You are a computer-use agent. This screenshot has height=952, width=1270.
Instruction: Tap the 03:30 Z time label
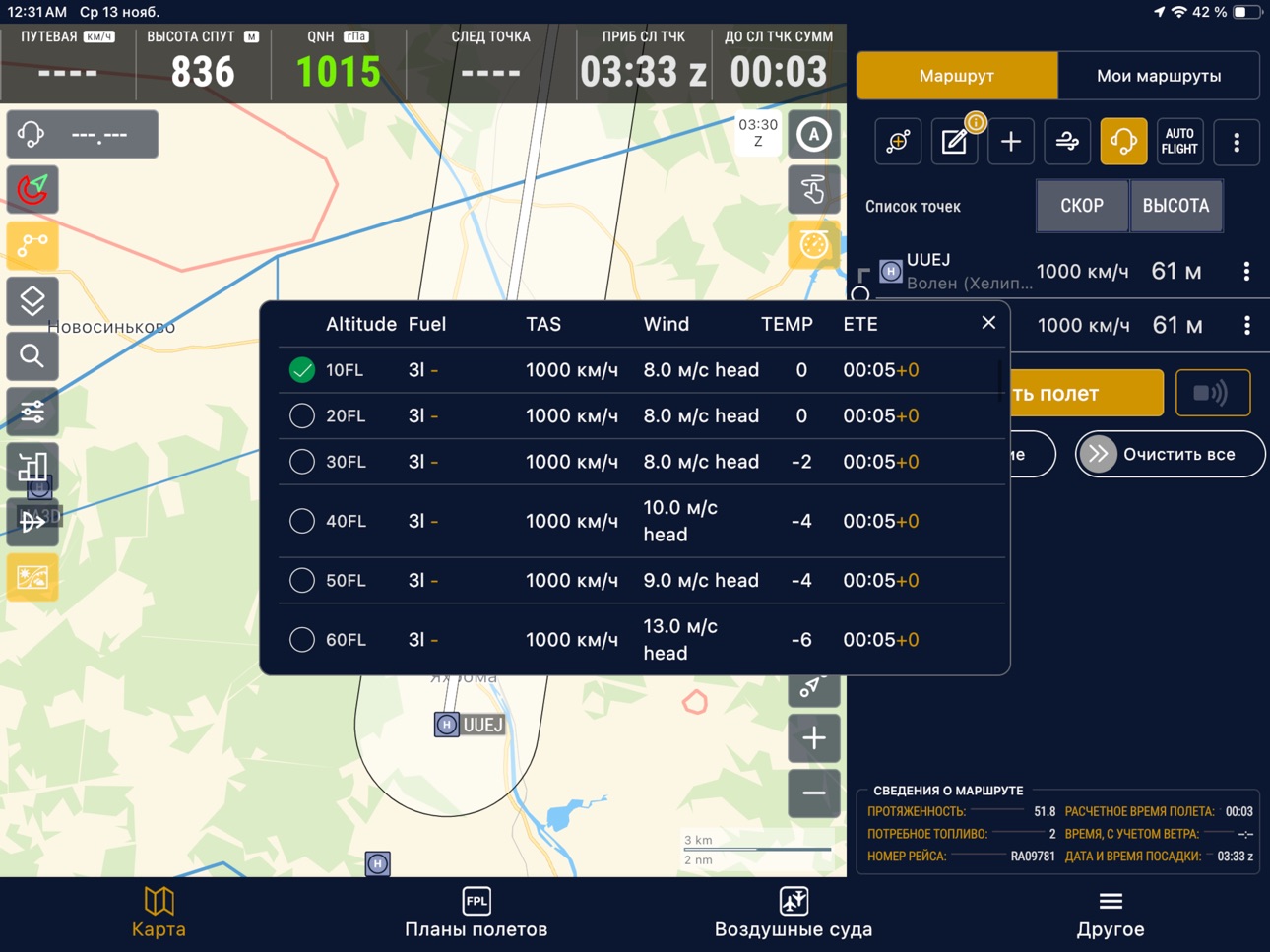tap(758, 133)
